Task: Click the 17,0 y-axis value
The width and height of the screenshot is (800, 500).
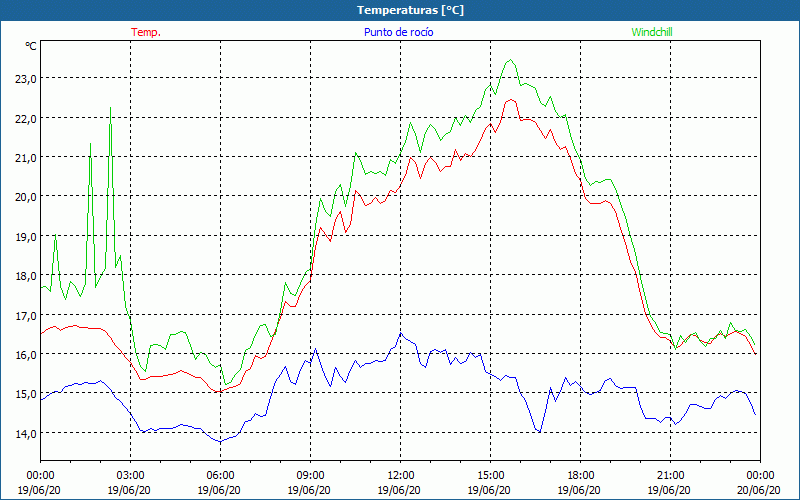Action: 26,316
